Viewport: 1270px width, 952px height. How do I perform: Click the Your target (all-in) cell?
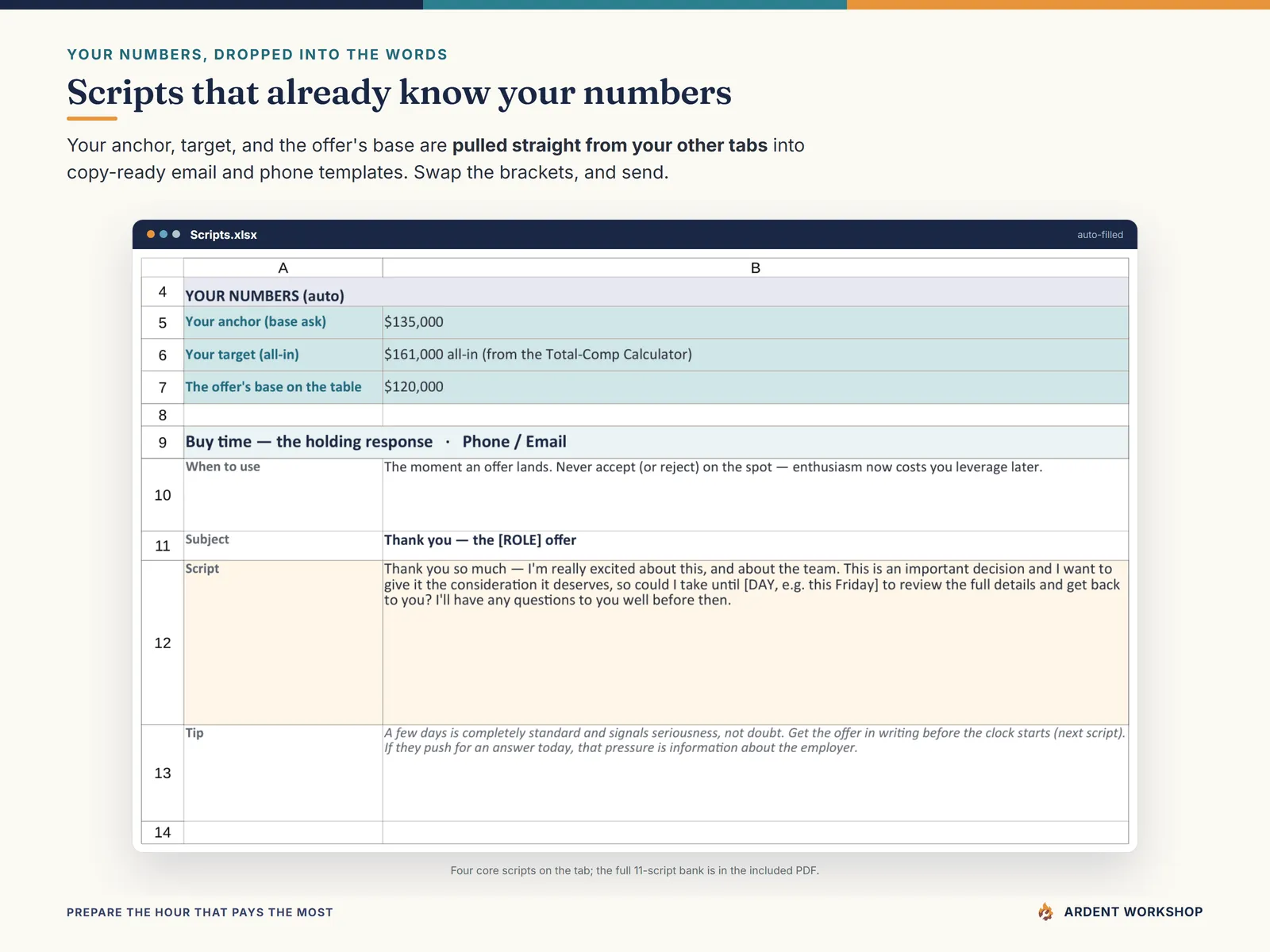[283, 355]
